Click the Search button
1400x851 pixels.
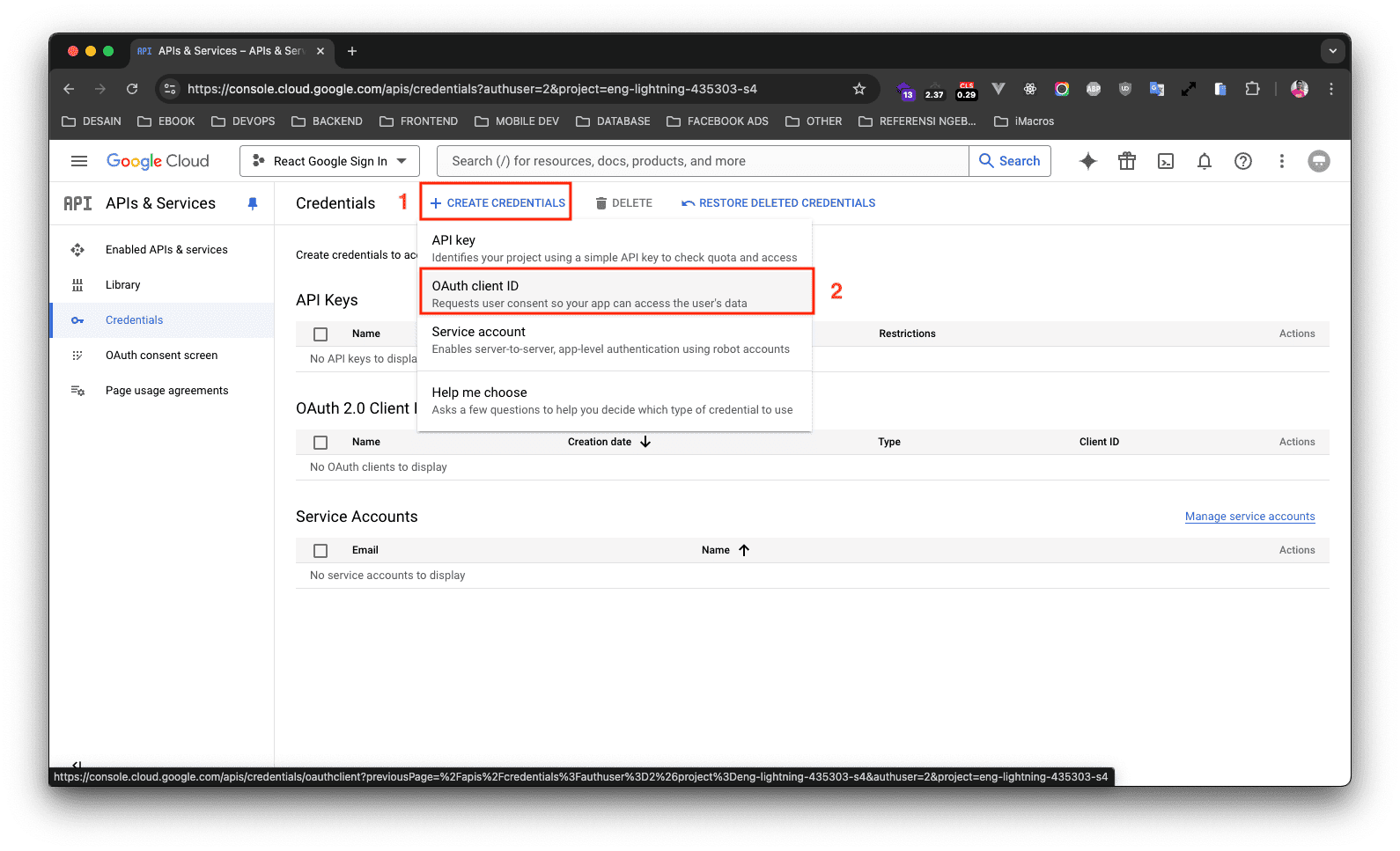pos(1010,161)
